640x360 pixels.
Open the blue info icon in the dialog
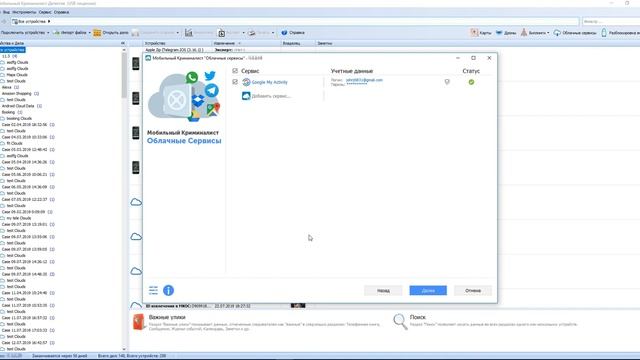point(168,290)
